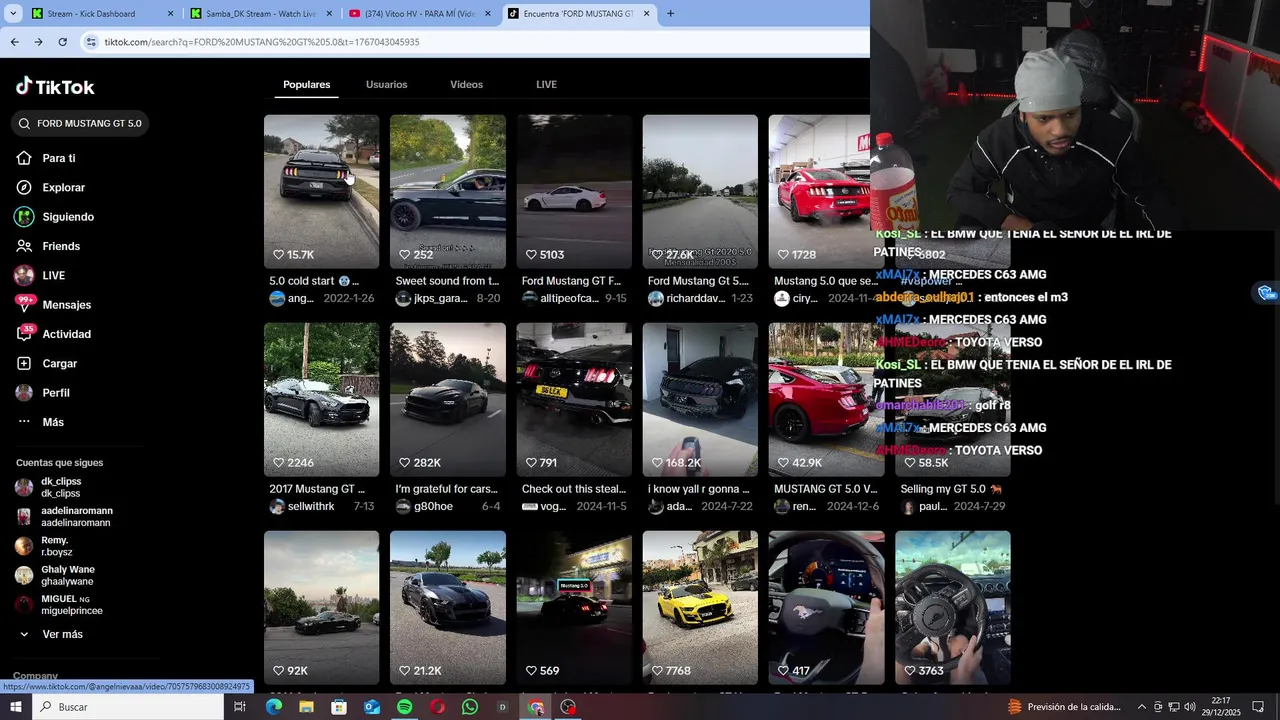
Task: Expand Ver más followed accounts
Action: 52,634
